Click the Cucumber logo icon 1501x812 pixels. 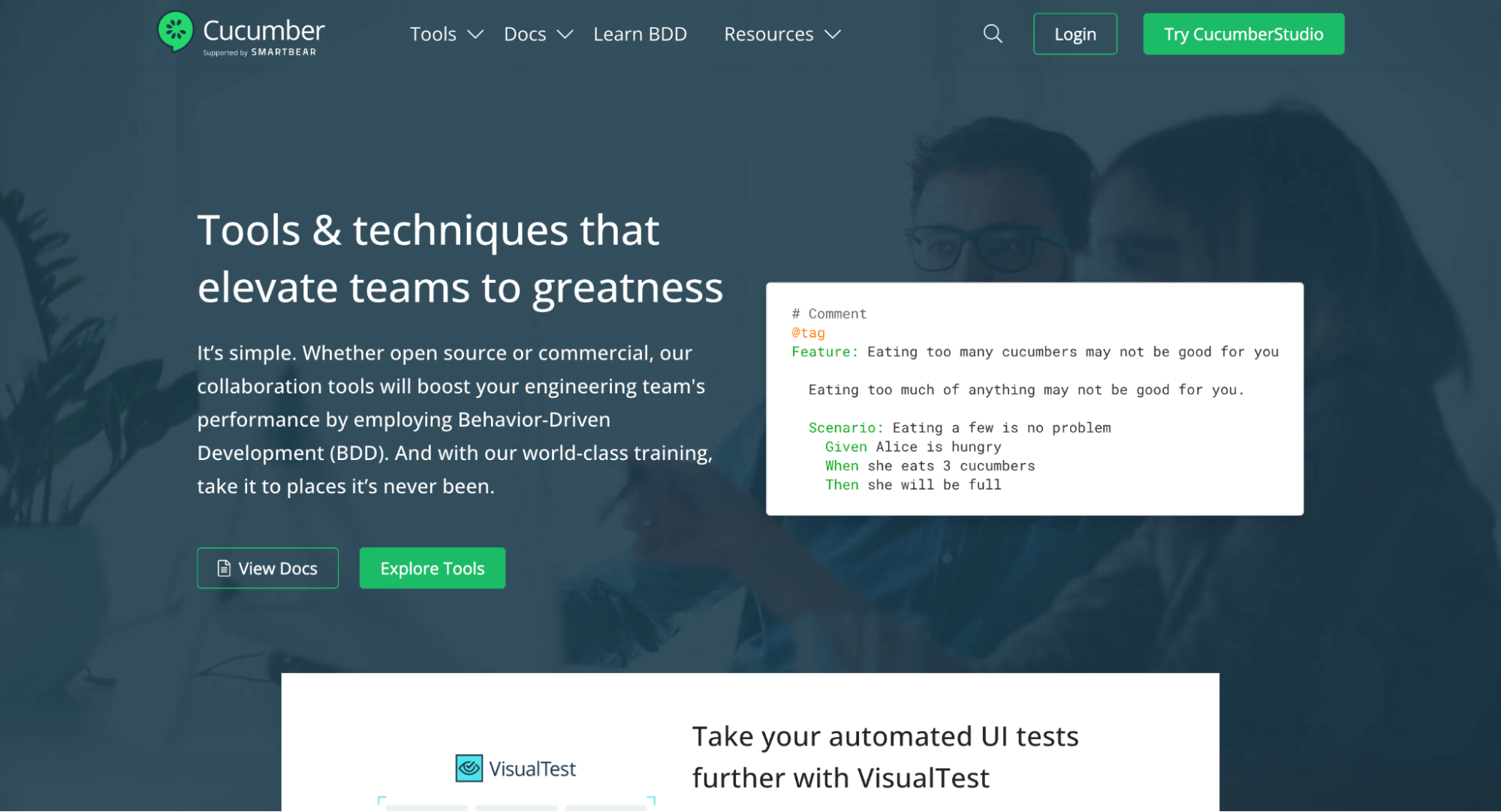176,32
